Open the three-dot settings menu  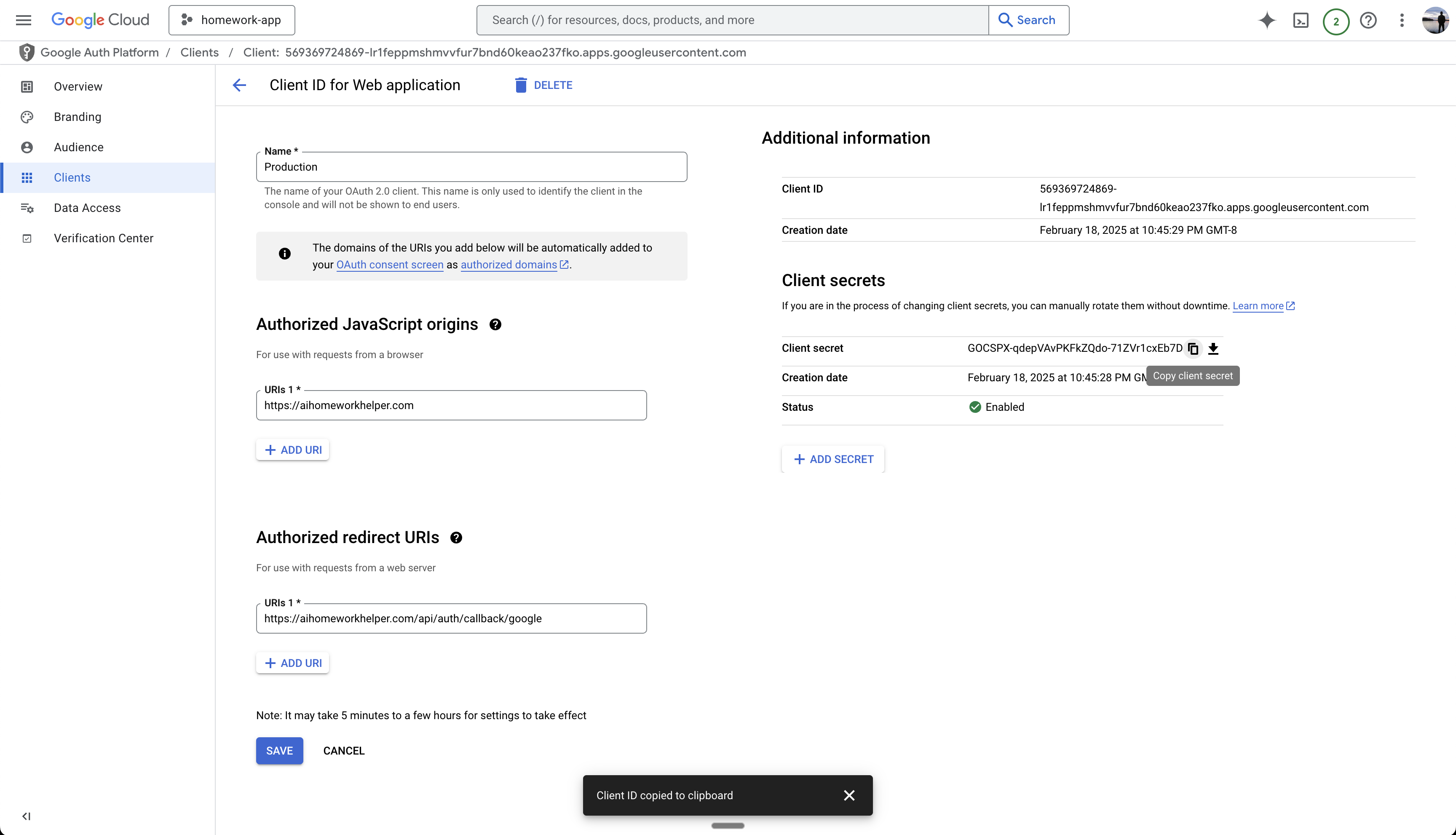coord(1402,21)
